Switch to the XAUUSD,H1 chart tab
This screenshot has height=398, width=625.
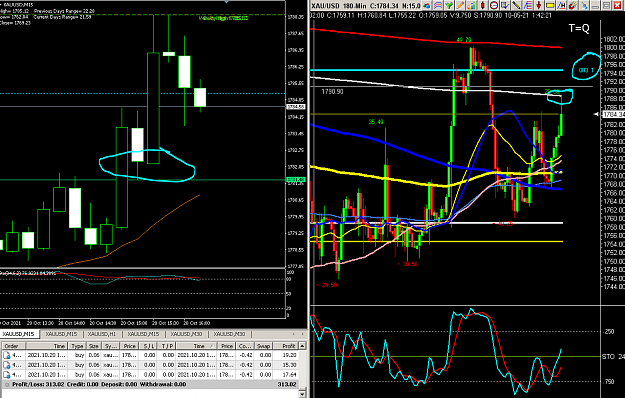102,334
